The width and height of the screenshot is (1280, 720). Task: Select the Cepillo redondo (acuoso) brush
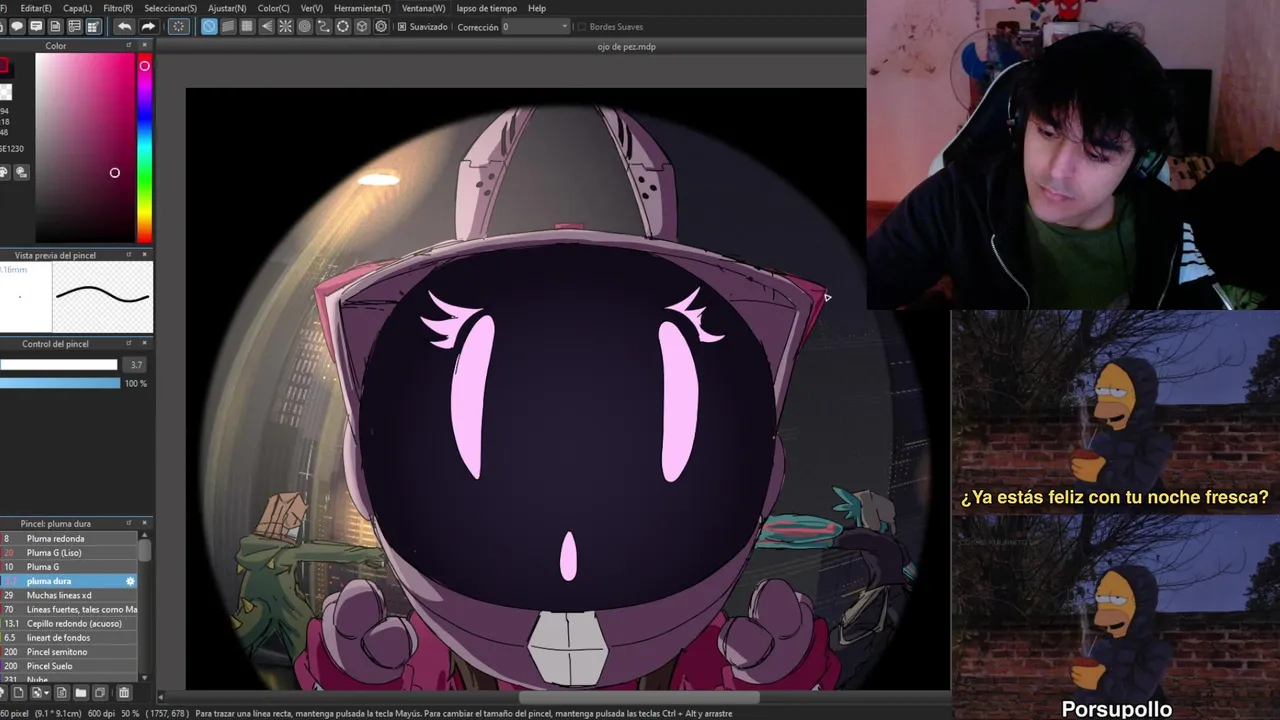pyautogui.click(x=69, y=623)
